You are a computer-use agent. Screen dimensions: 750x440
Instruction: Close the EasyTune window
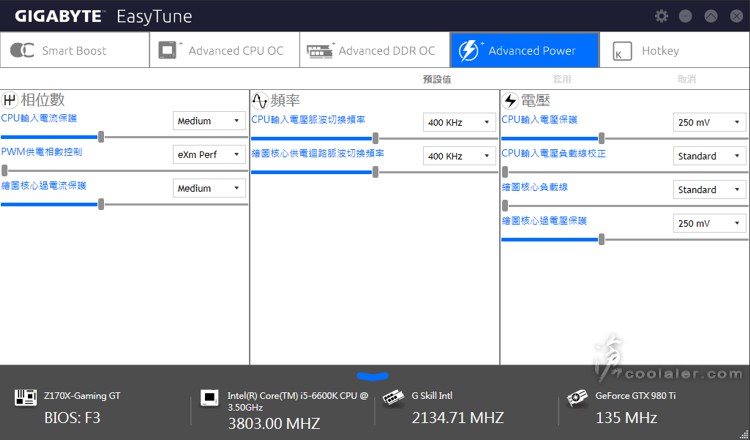click(x=737, y=16)
